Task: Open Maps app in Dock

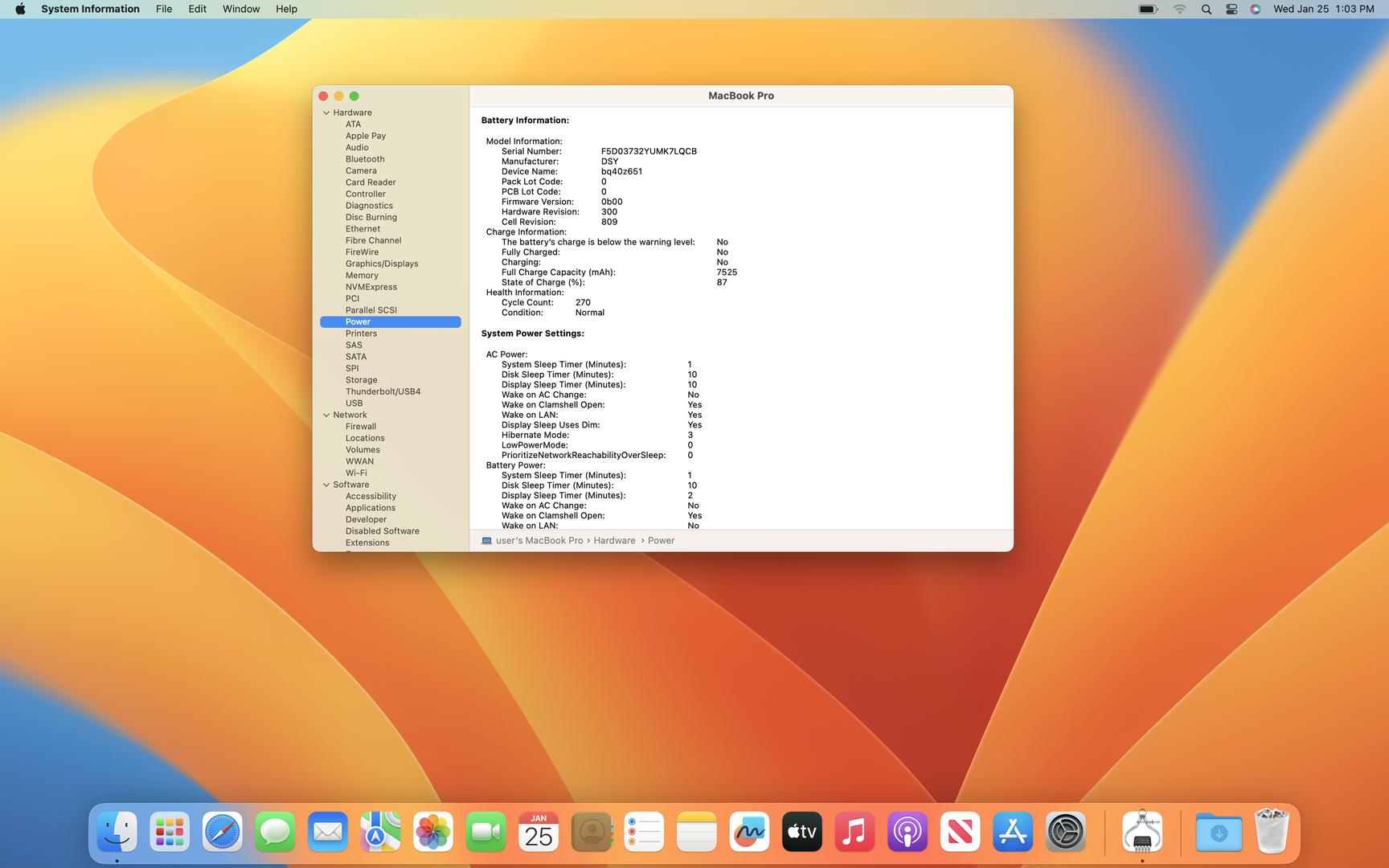Action: 380,832
